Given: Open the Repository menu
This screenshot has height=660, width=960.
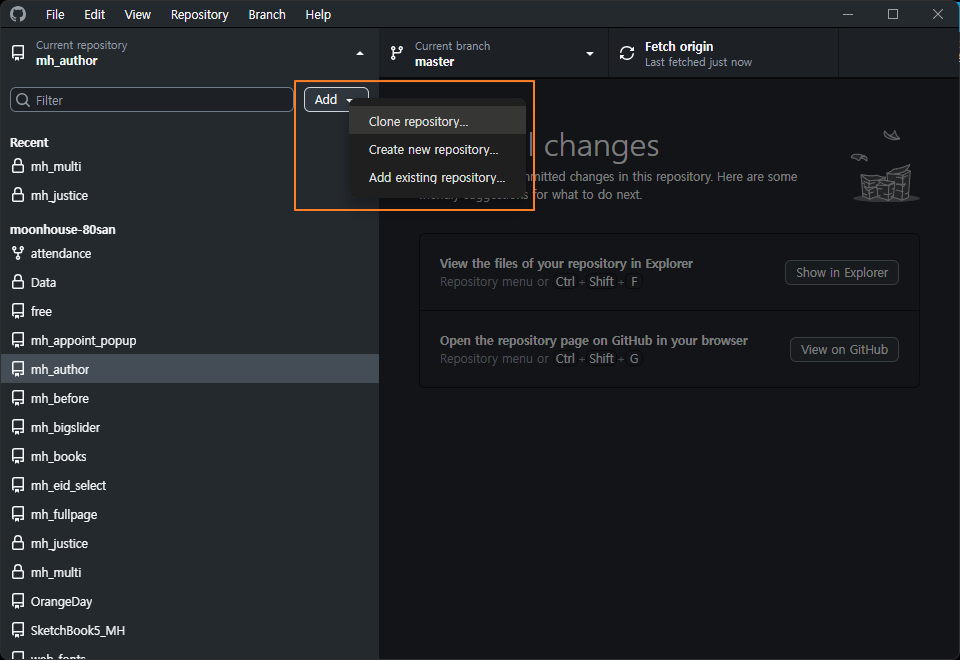Looking at the screenshot, I should [x=200, y=14].
